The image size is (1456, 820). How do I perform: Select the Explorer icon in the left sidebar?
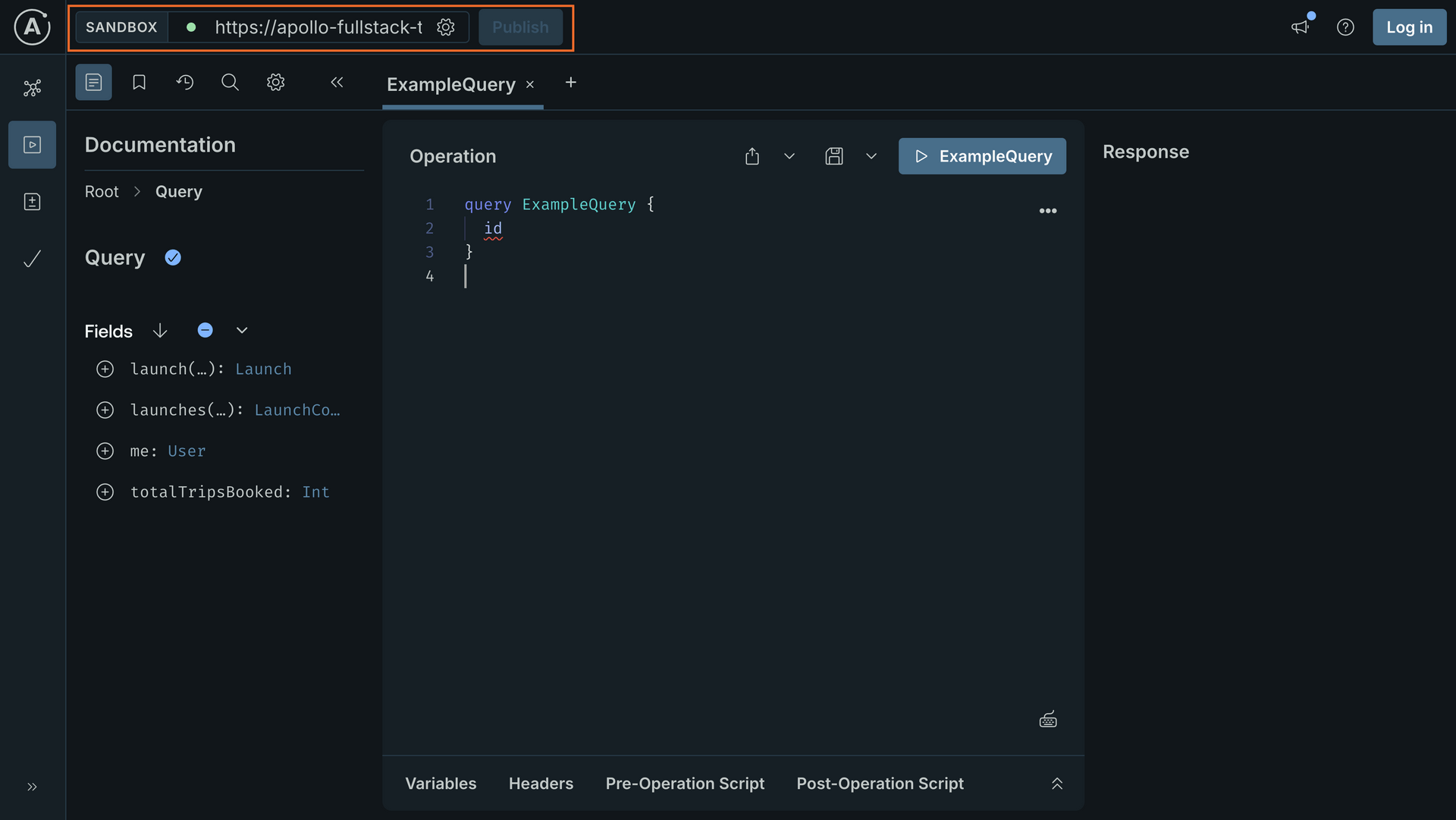(x=32, y=144)
